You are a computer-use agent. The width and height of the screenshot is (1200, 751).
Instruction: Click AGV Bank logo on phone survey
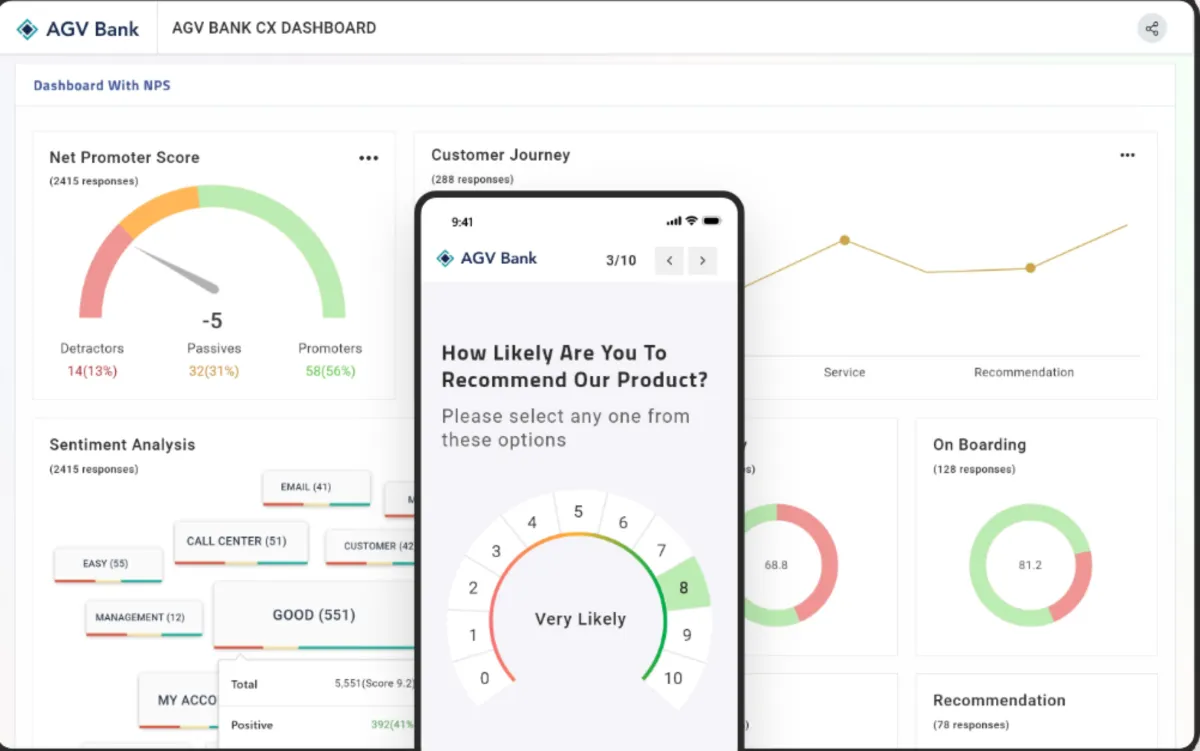coord(487,258)
